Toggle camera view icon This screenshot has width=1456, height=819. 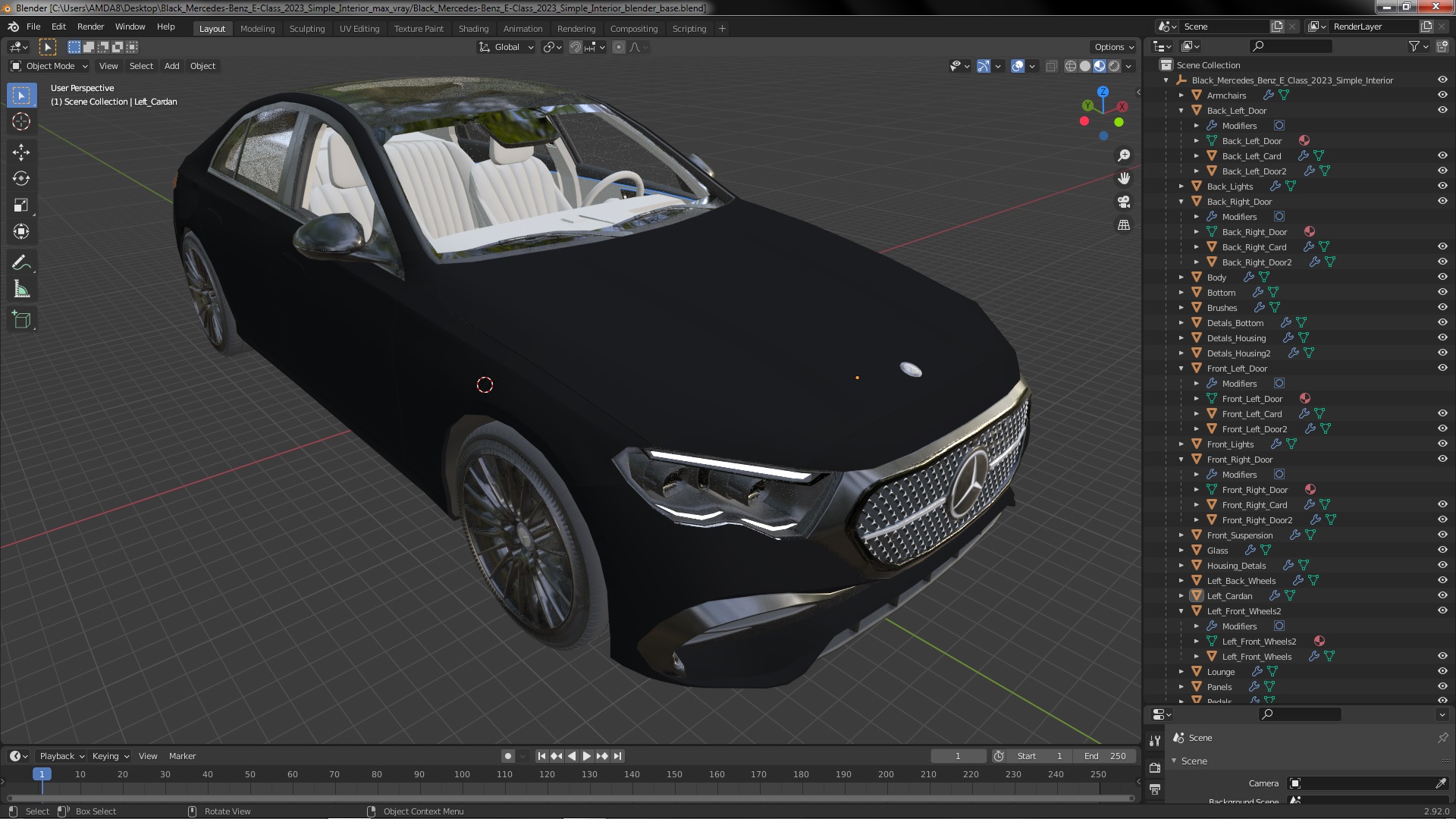1124,202
